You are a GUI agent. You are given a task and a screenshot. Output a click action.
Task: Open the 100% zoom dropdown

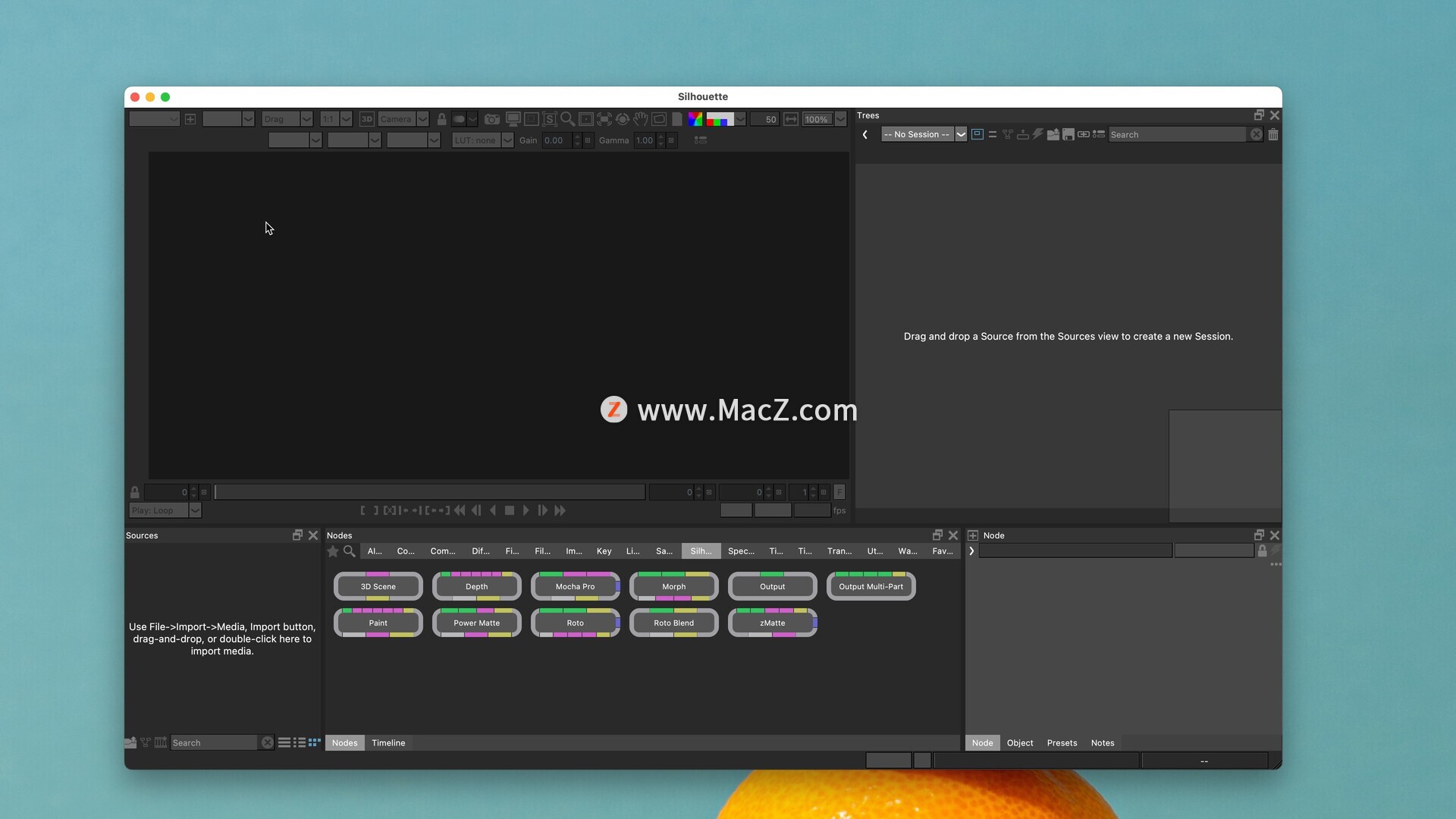click(840, 119)
